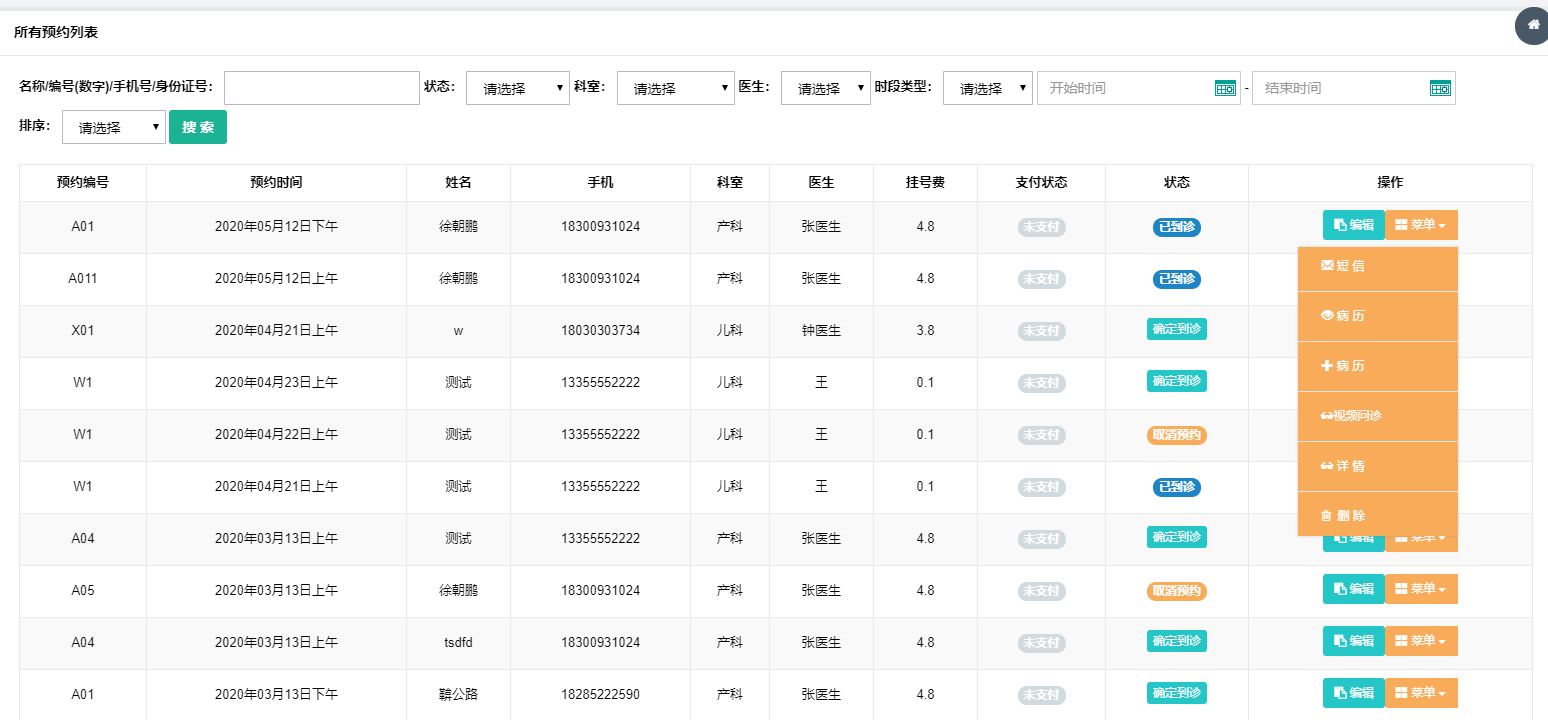Screen dimensions: 1548x720
Task: Open the end time calendar icon
Action: pos(1439,88)
